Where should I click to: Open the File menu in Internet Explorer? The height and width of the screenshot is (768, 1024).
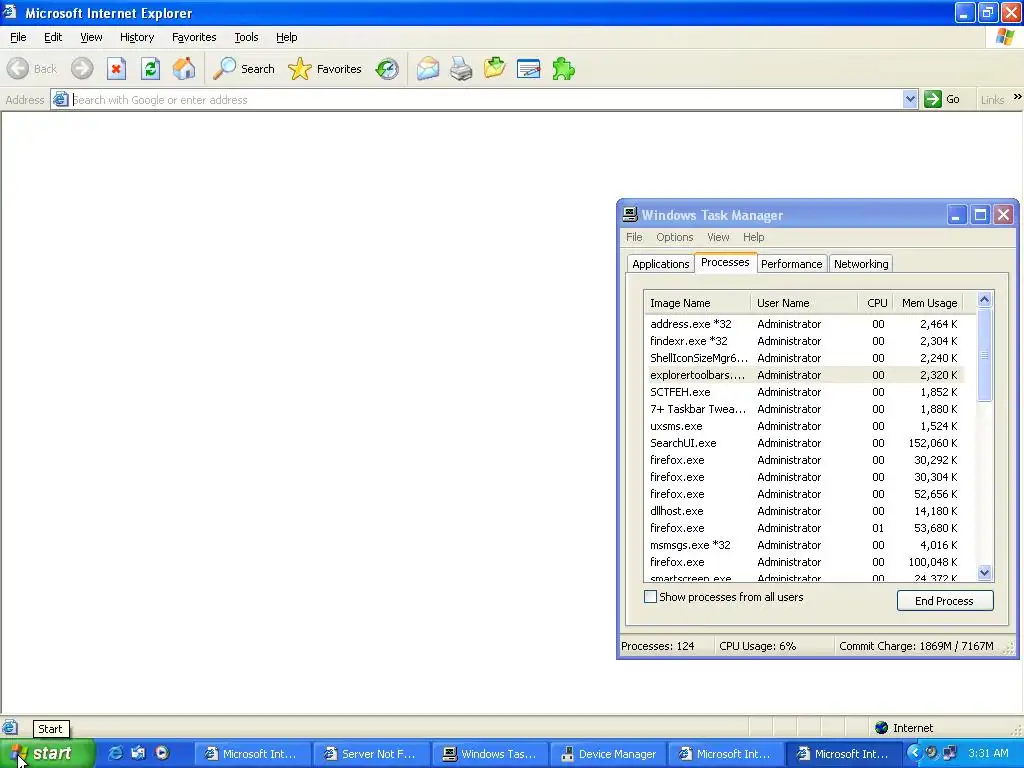point(18,37)
